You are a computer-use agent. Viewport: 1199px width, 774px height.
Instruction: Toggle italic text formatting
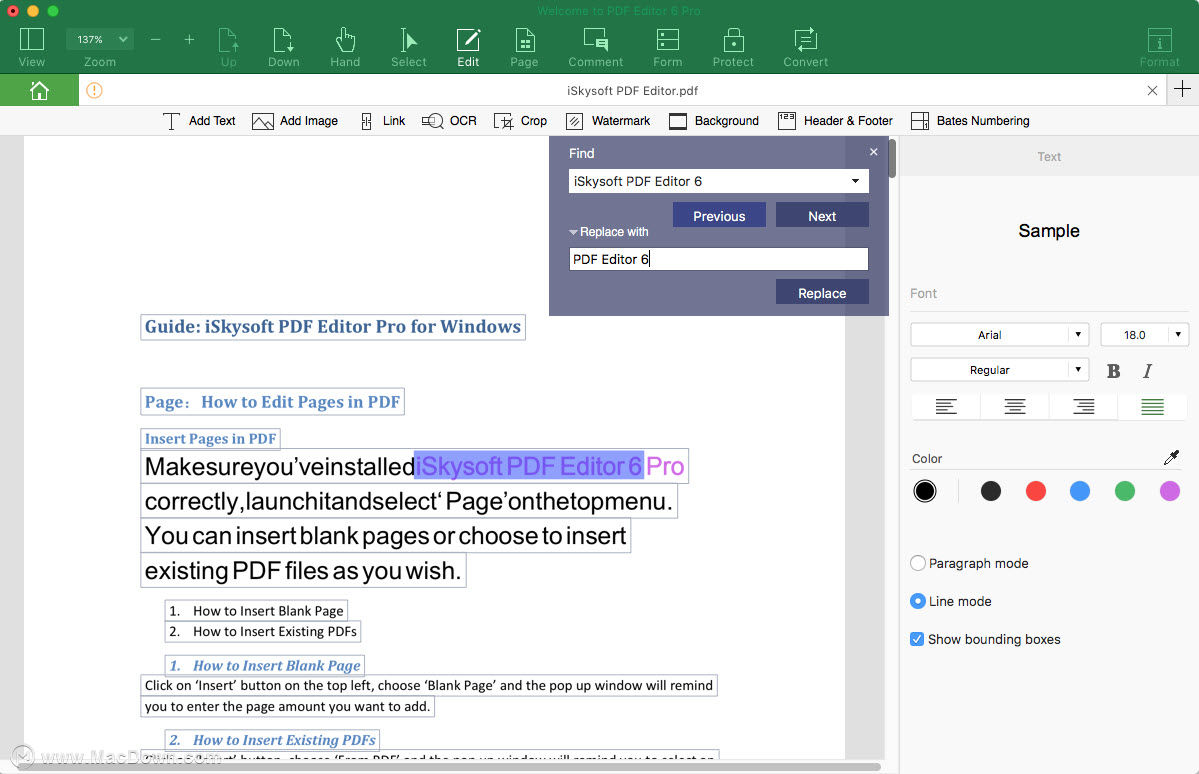1147,371
